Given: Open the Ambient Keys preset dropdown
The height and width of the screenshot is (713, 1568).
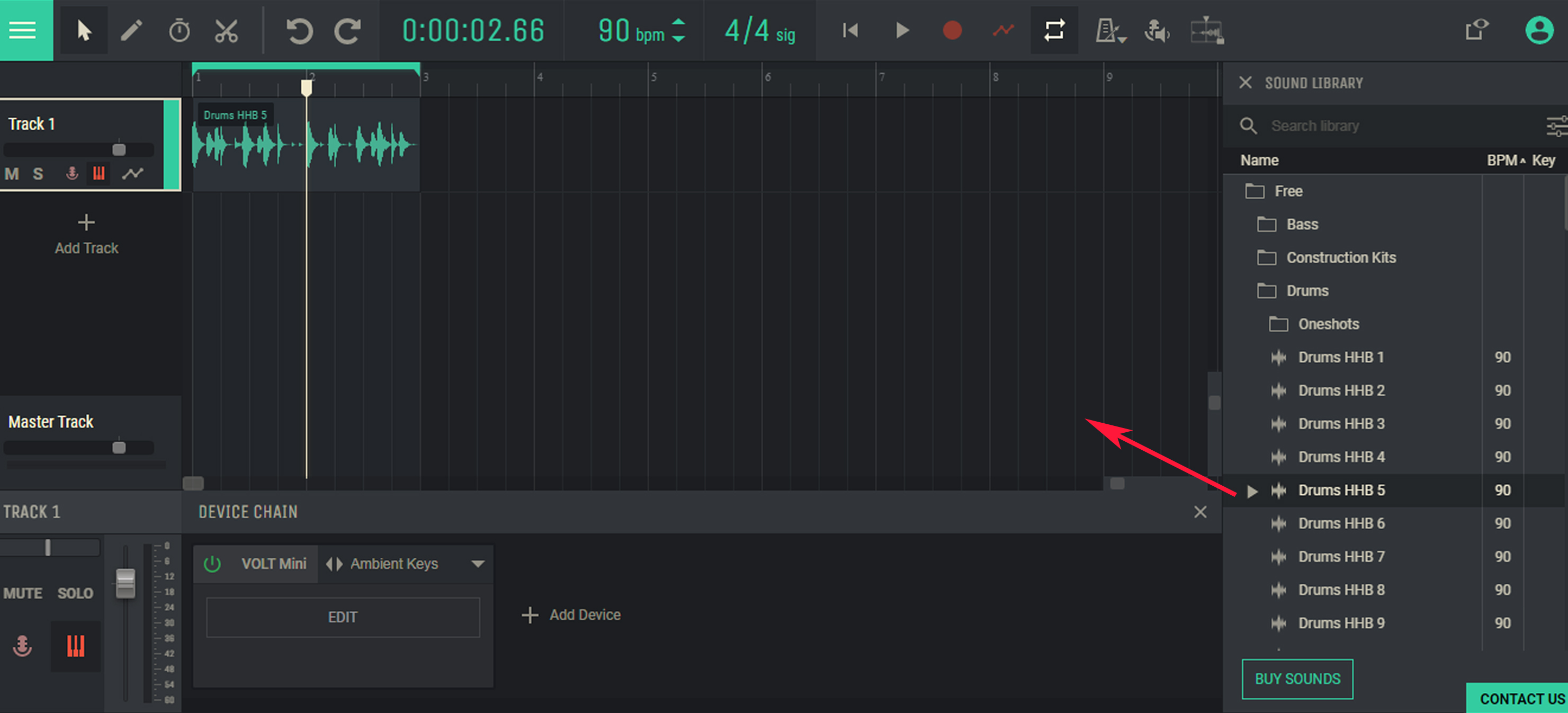Looking at the screenshot, I should [478, 564].
